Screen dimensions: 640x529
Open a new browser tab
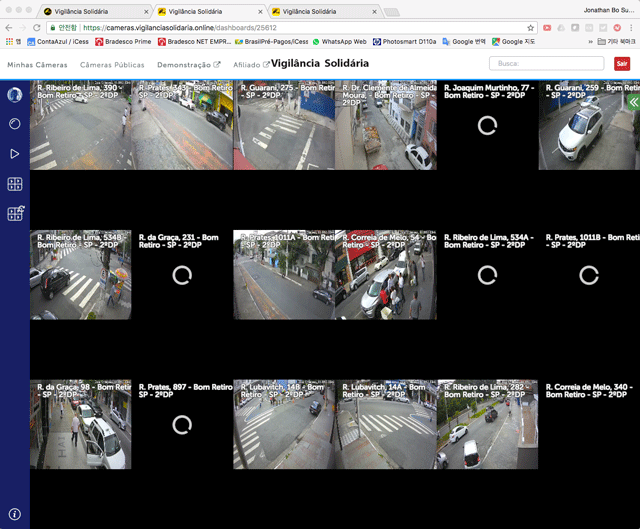tap(392, 12)
